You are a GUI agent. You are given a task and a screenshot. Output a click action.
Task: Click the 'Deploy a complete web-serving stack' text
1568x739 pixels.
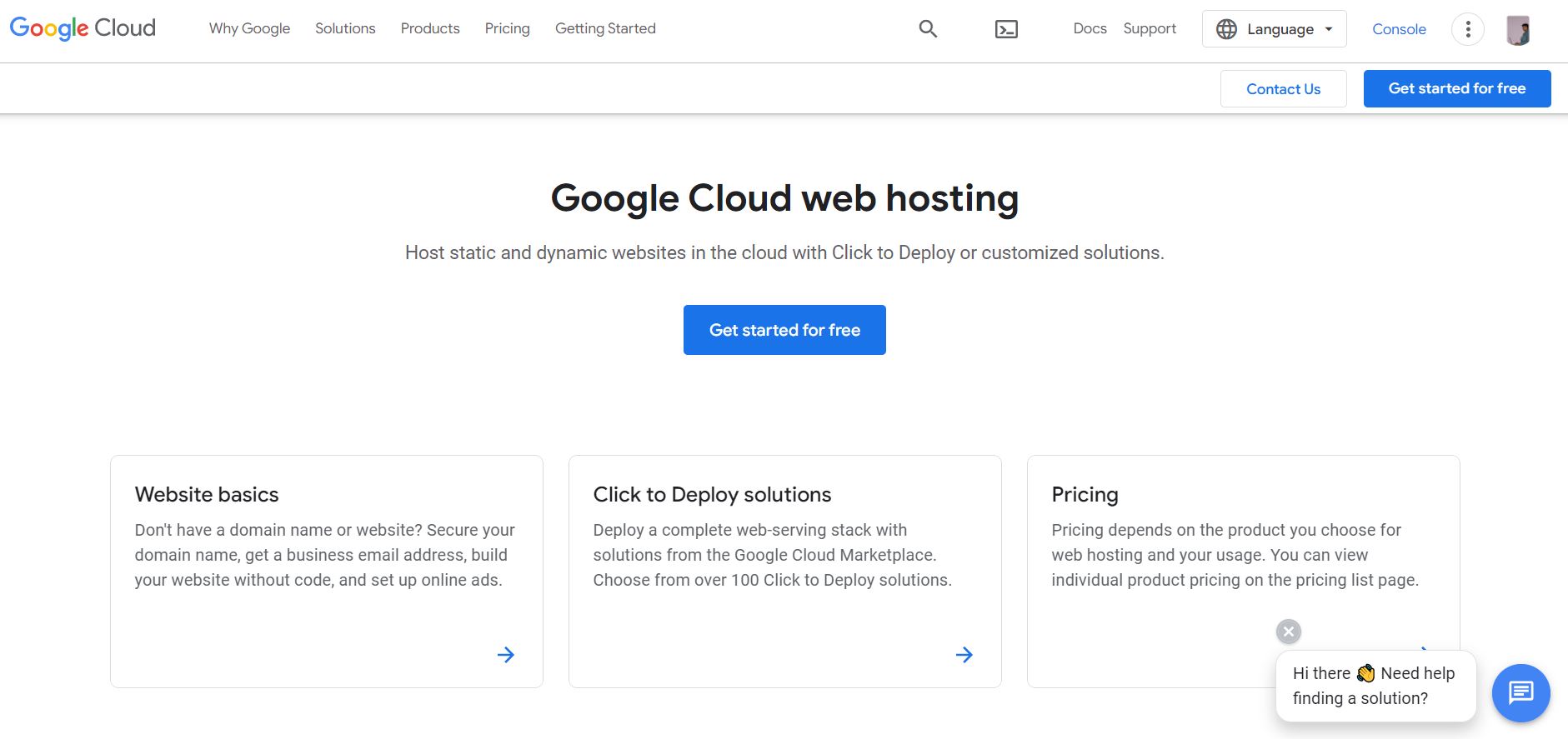coord(772,555)
